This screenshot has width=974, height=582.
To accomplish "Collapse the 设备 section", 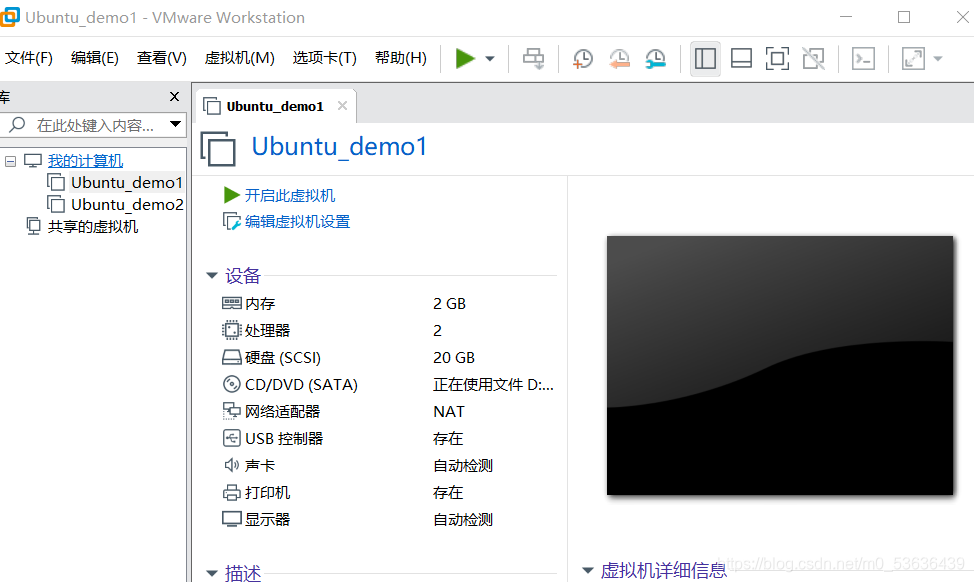I will coord(211,275).
